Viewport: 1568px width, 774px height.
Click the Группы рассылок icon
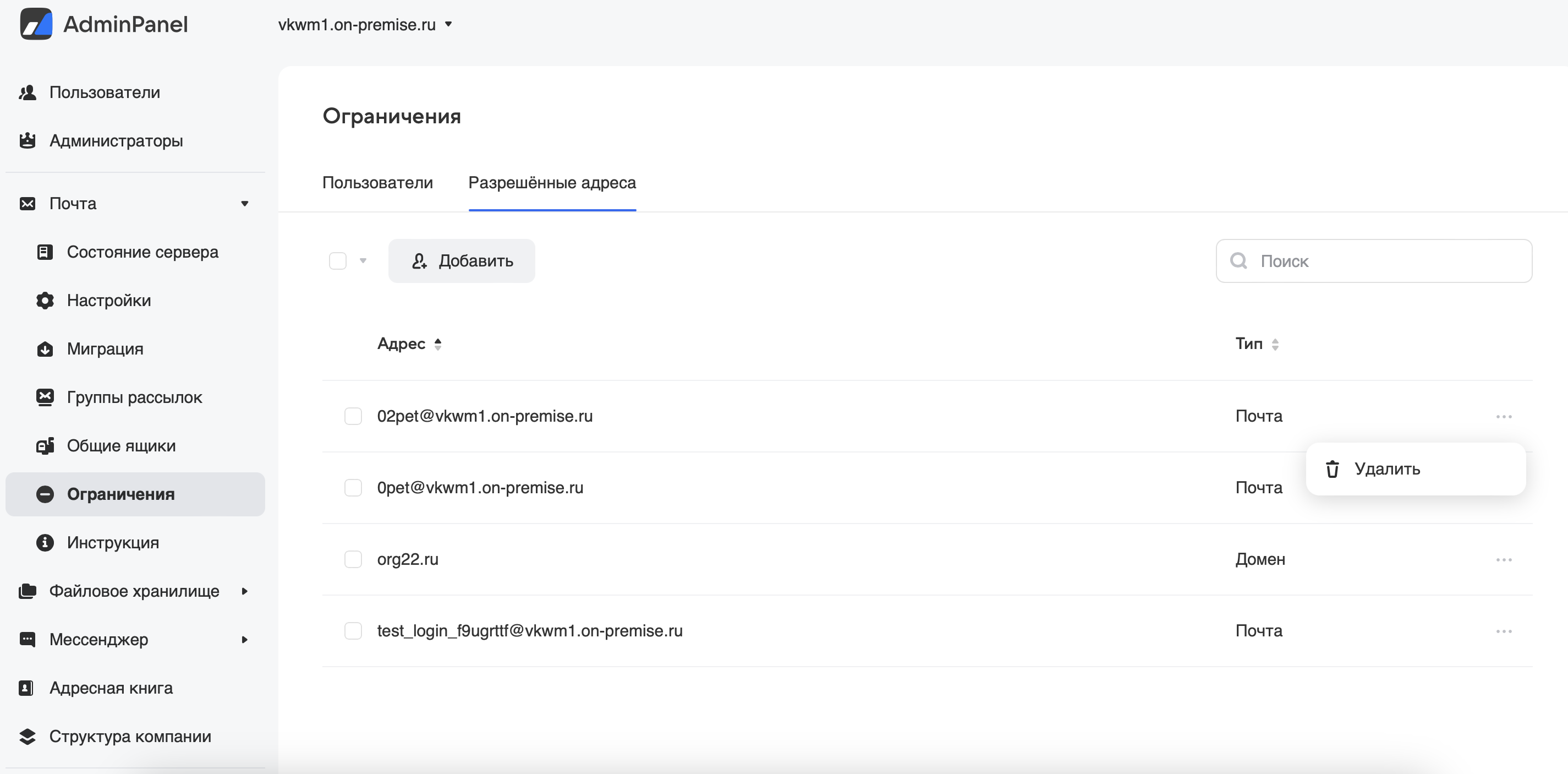coord(45,397)
